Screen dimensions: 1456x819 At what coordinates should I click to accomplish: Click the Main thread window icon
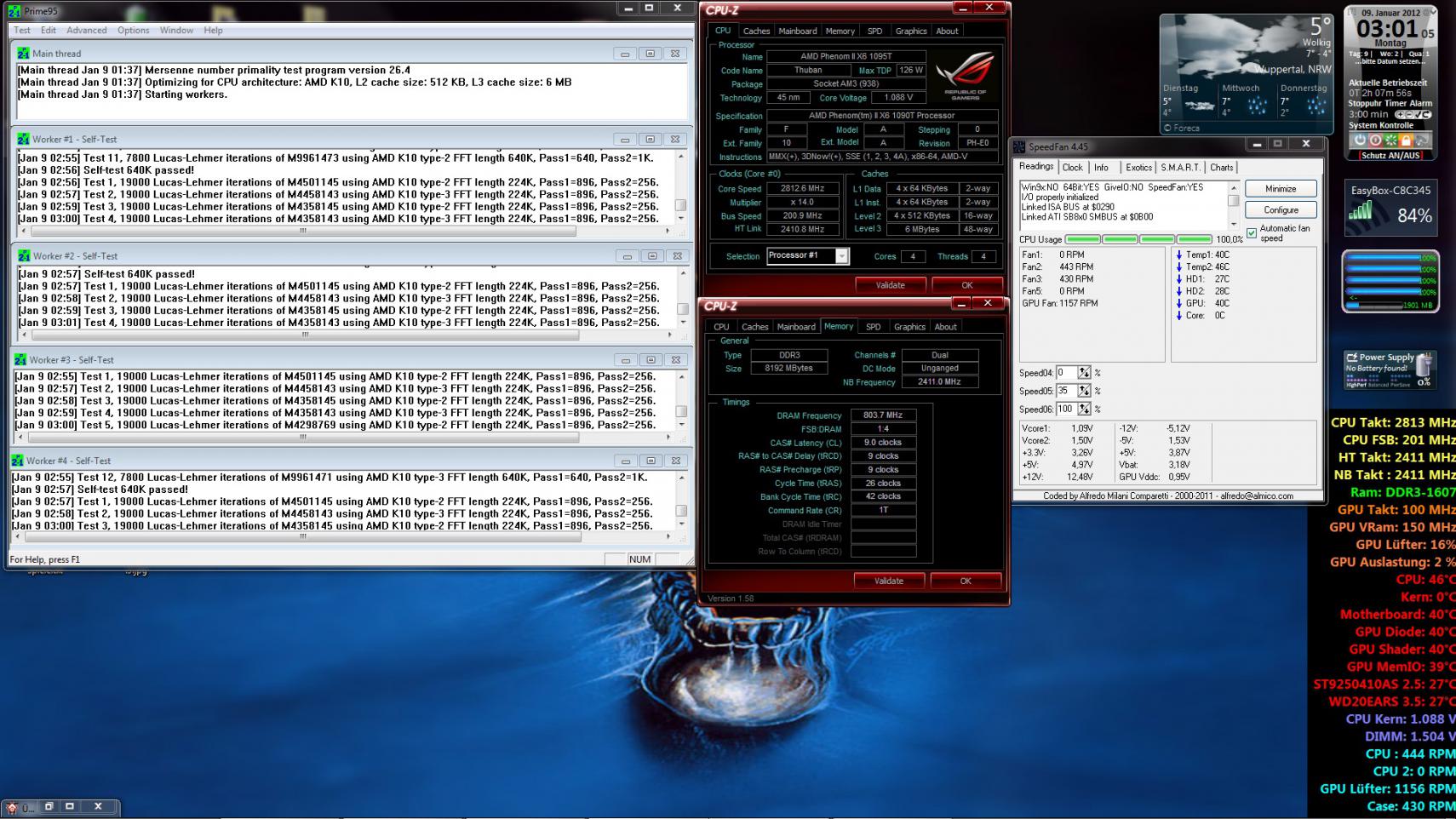point(23,53)
